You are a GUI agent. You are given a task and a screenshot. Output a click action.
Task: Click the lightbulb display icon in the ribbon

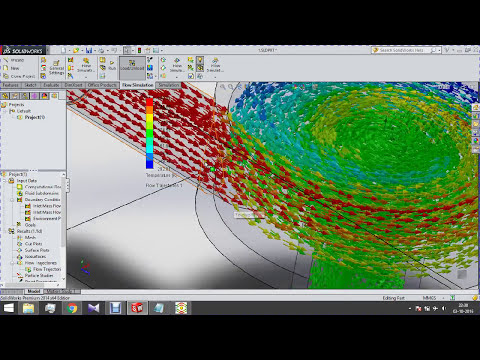click(200, 60)
